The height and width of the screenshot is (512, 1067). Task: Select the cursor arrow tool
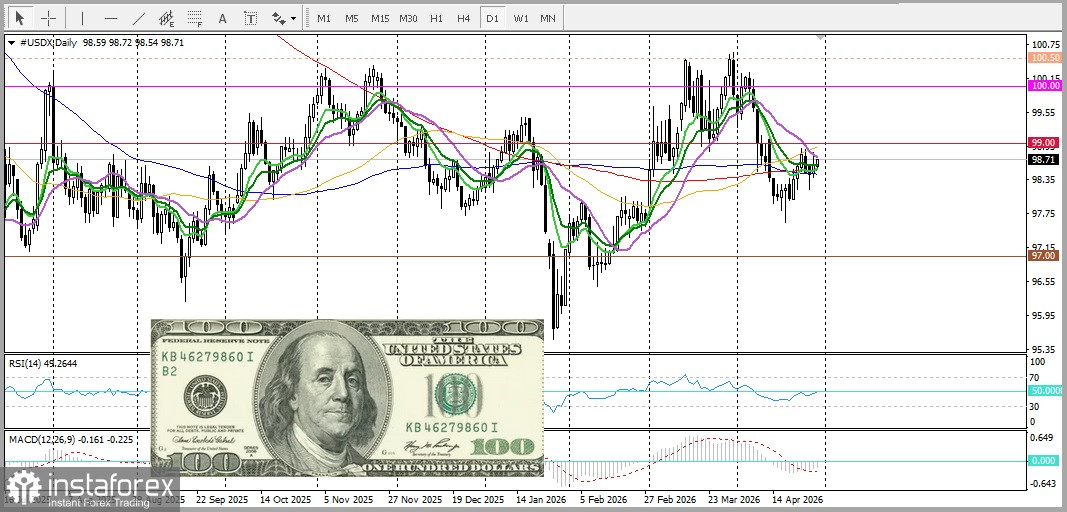pyautogui.click(x=20, y=18)
